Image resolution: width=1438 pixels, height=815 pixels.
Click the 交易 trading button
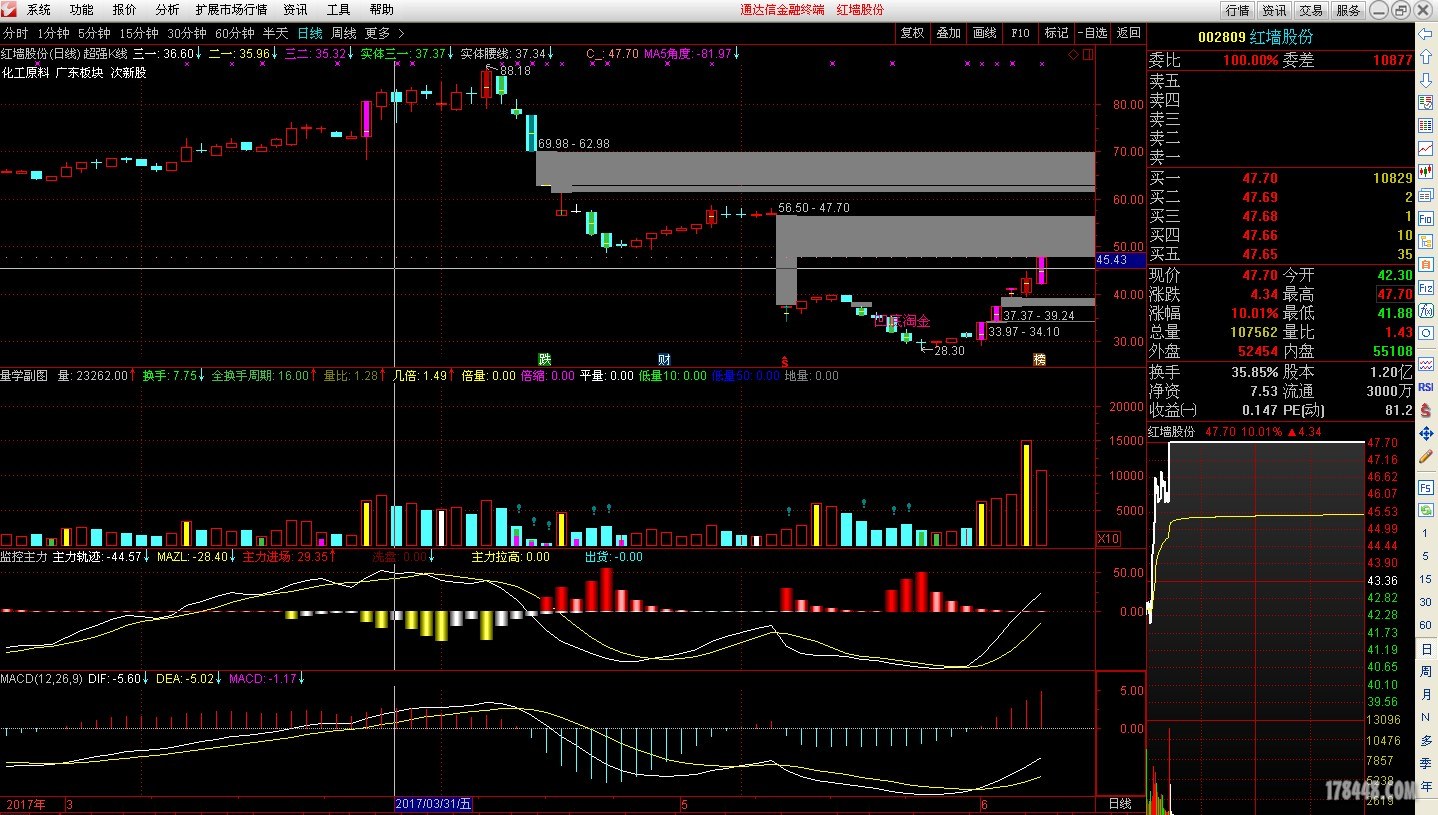point(1311,10)
